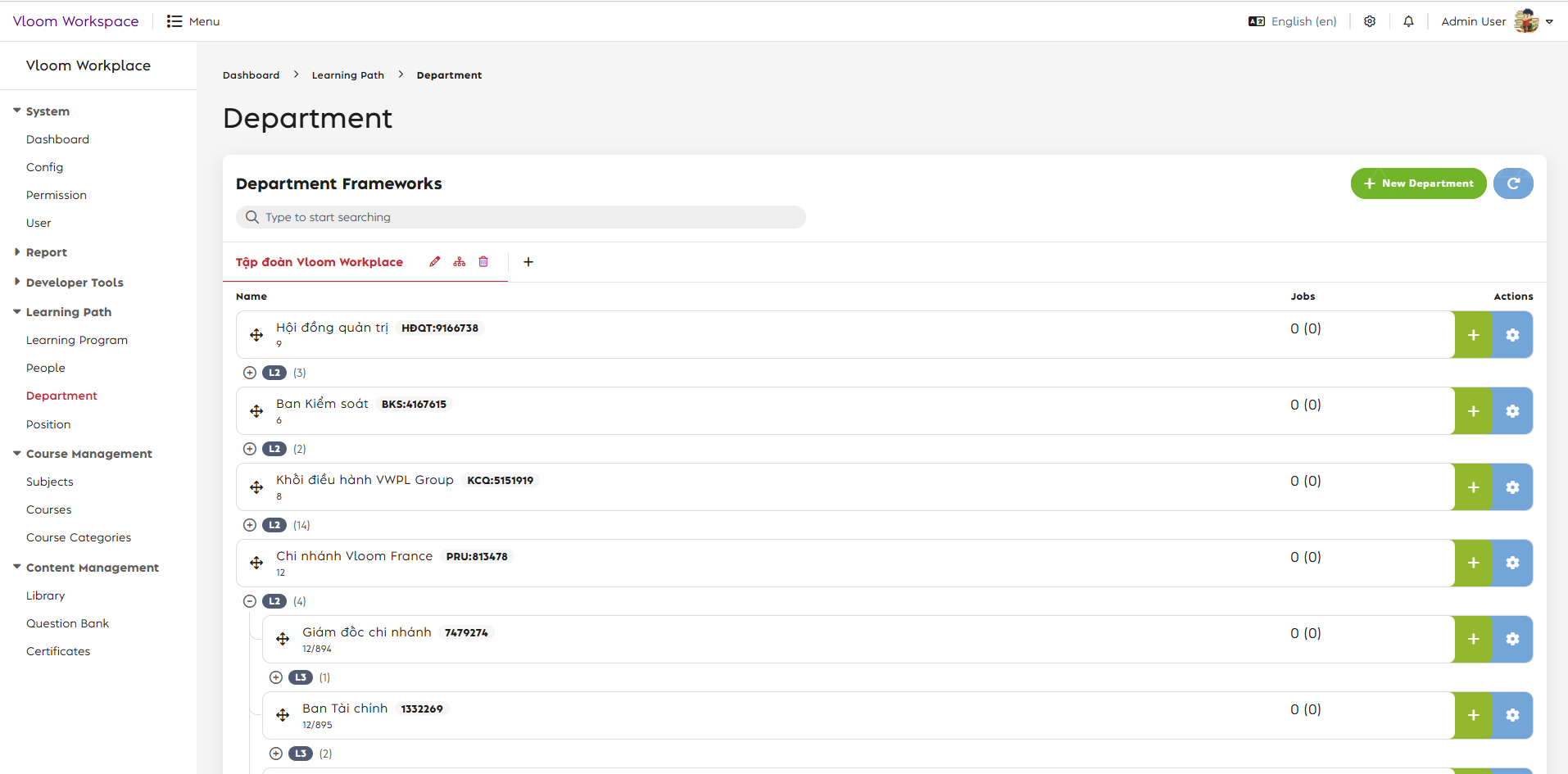Open the settings gear in the top bar
The image size is (1568, 774).
(1370, 21)
